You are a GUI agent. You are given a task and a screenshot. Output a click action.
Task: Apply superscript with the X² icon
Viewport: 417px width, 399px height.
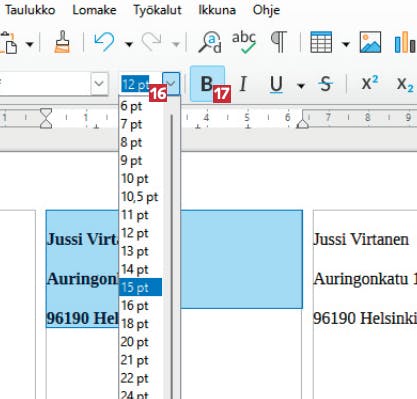tap(370, 83)
